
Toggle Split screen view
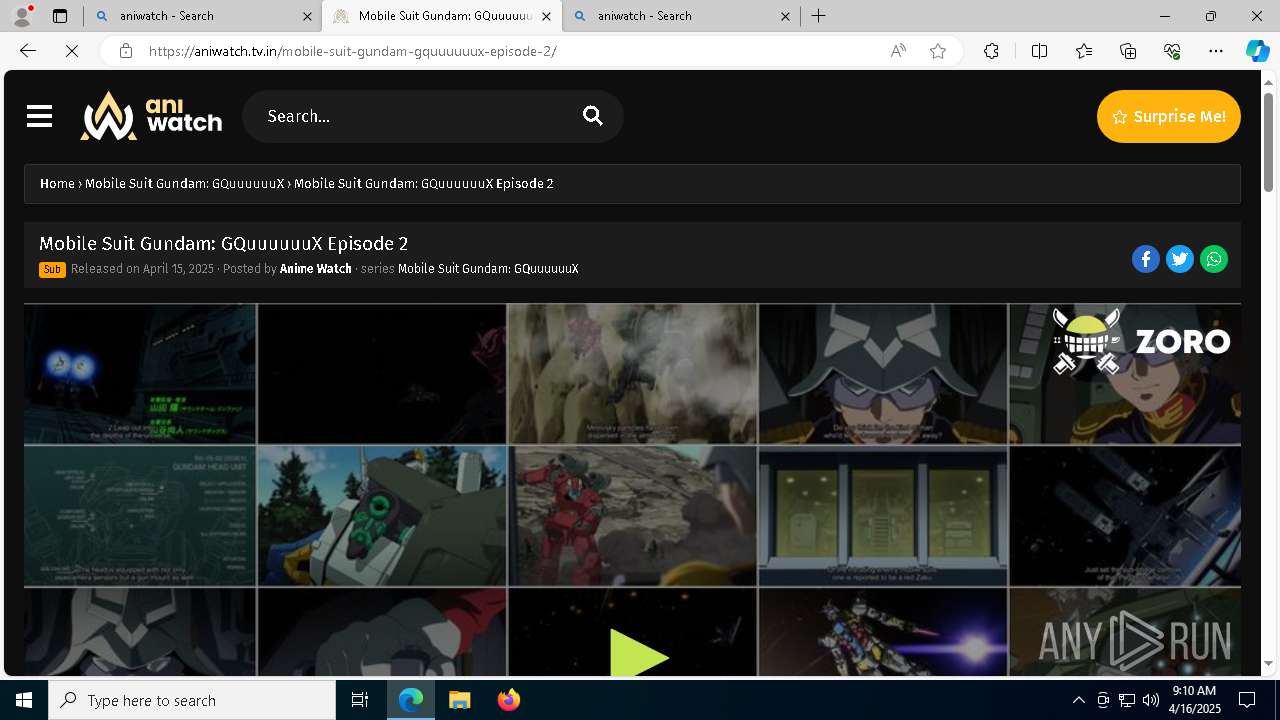click(1039, 51)
